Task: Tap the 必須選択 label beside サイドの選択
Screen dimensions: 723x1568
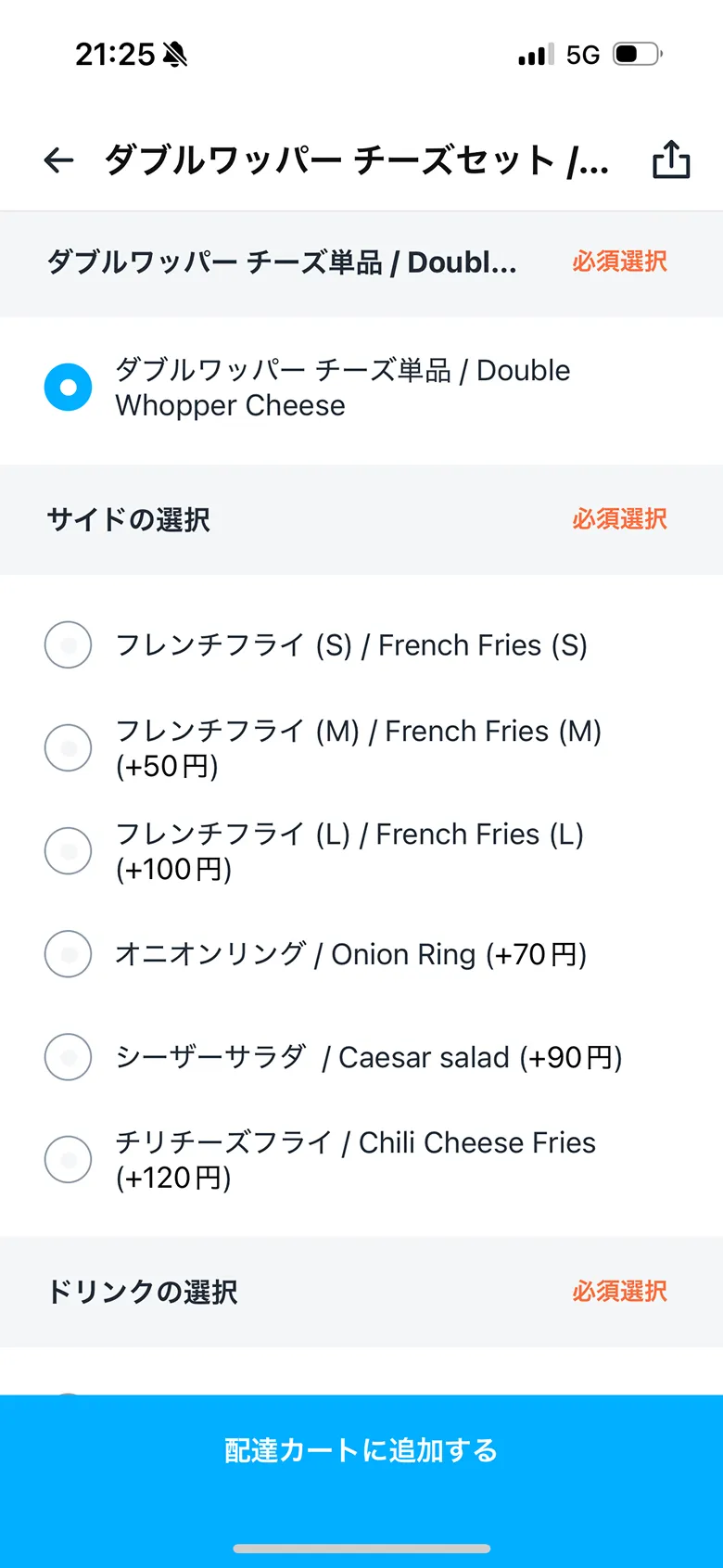Action: tap(619, 519)
